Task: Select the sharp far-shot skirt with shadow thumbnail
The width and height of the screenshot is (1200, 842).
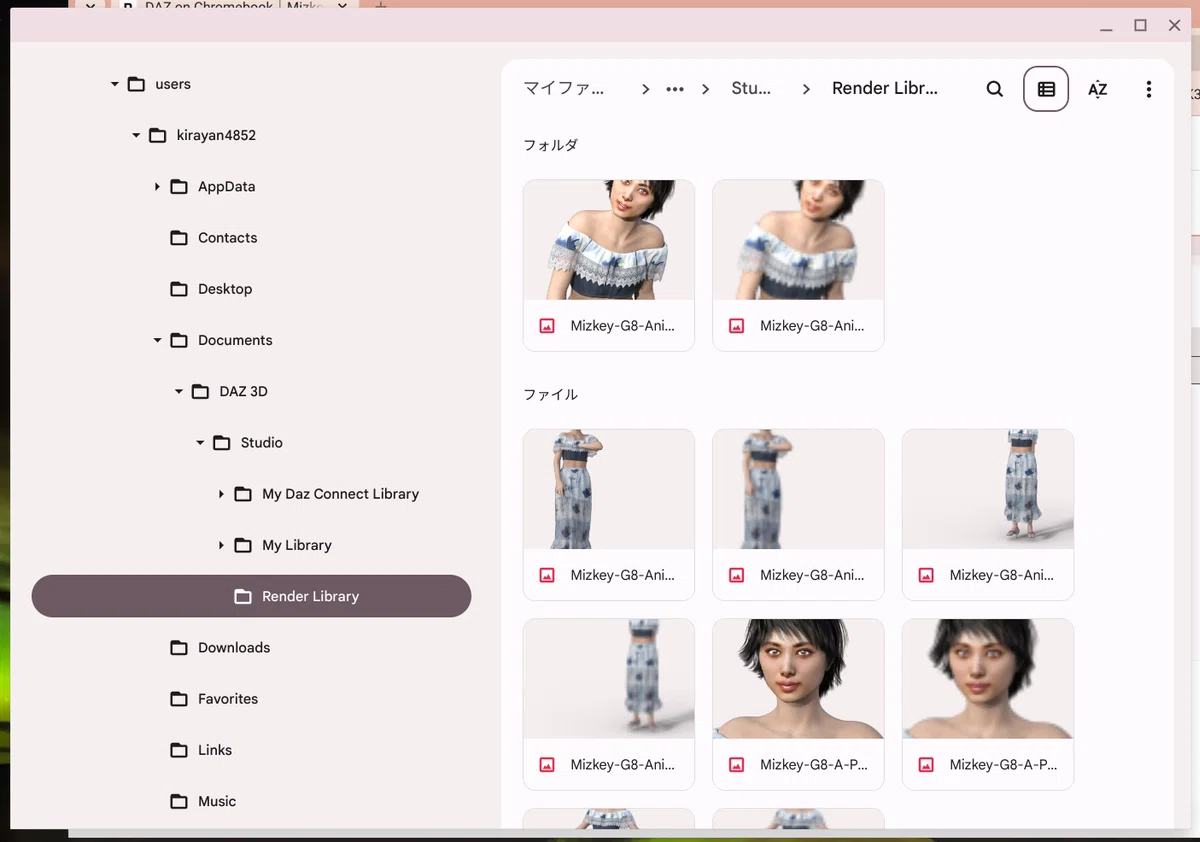Action: [x=988, y=489]
